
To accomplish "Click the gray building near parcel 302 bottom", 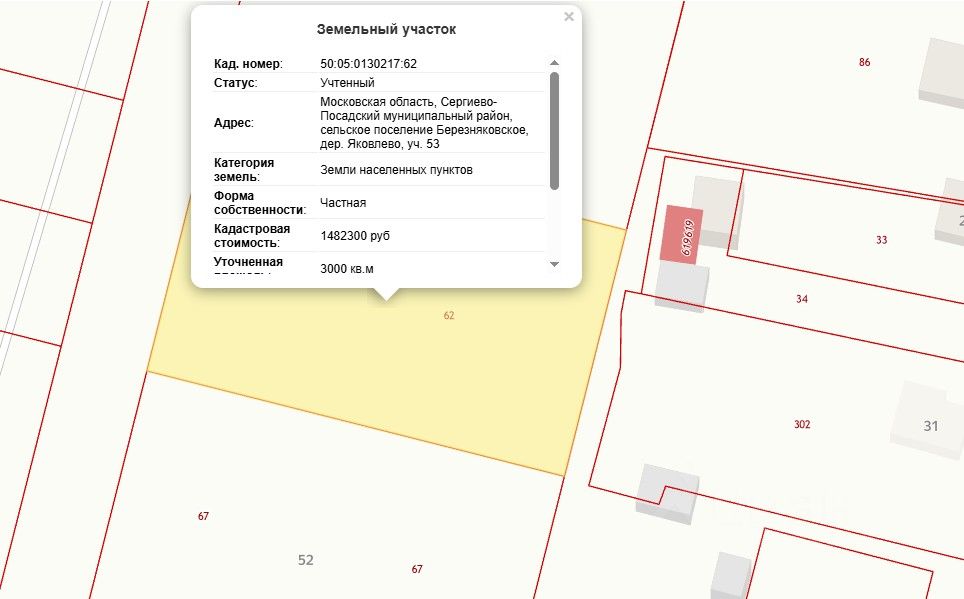I will click(x=668, y=494).
